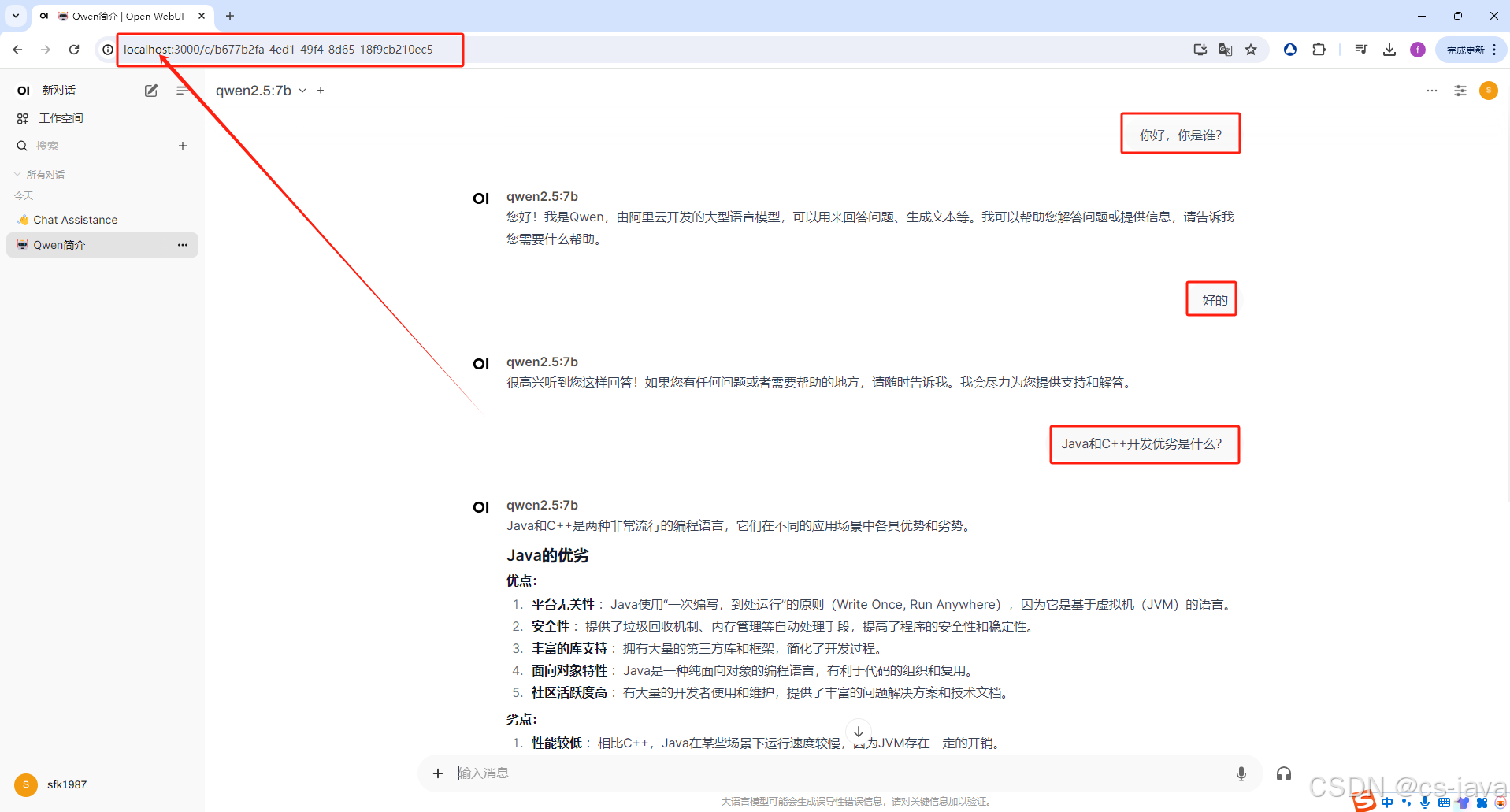Add another model with plus next to qwen2.5:7b

[321, 91]
